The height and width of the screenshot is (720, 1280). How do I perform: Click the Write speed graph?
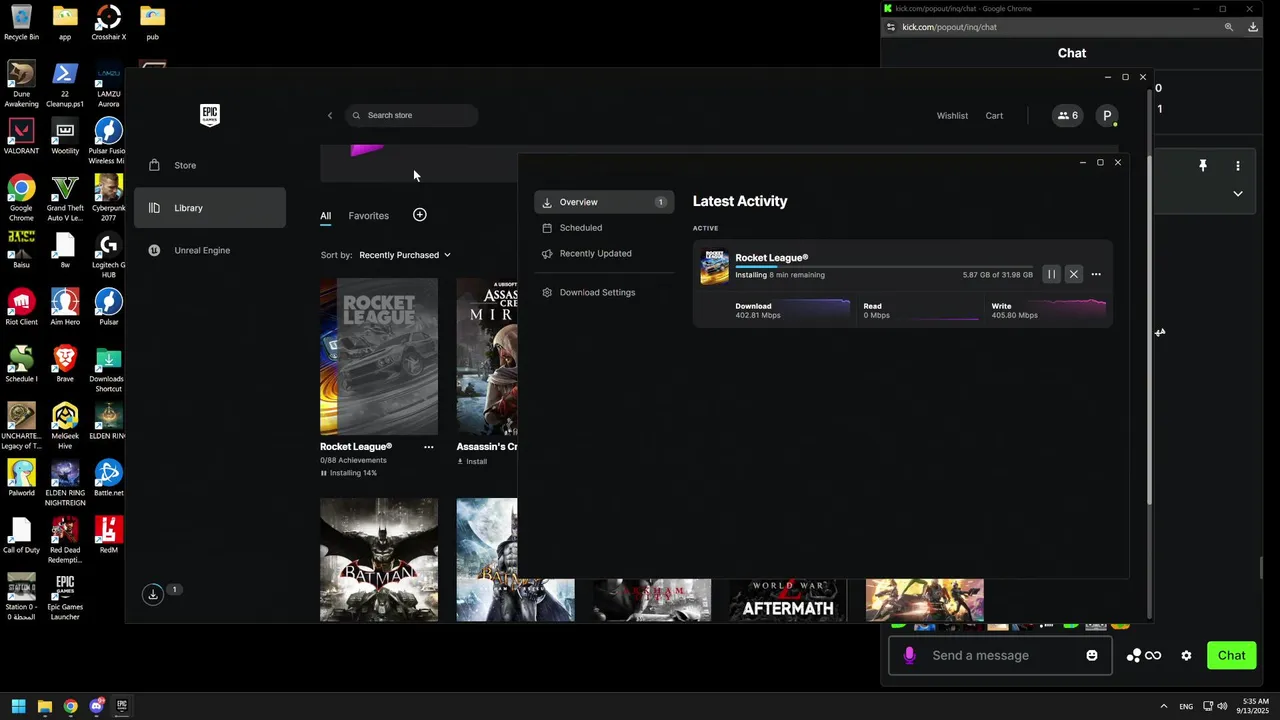tap(1049, 310)
